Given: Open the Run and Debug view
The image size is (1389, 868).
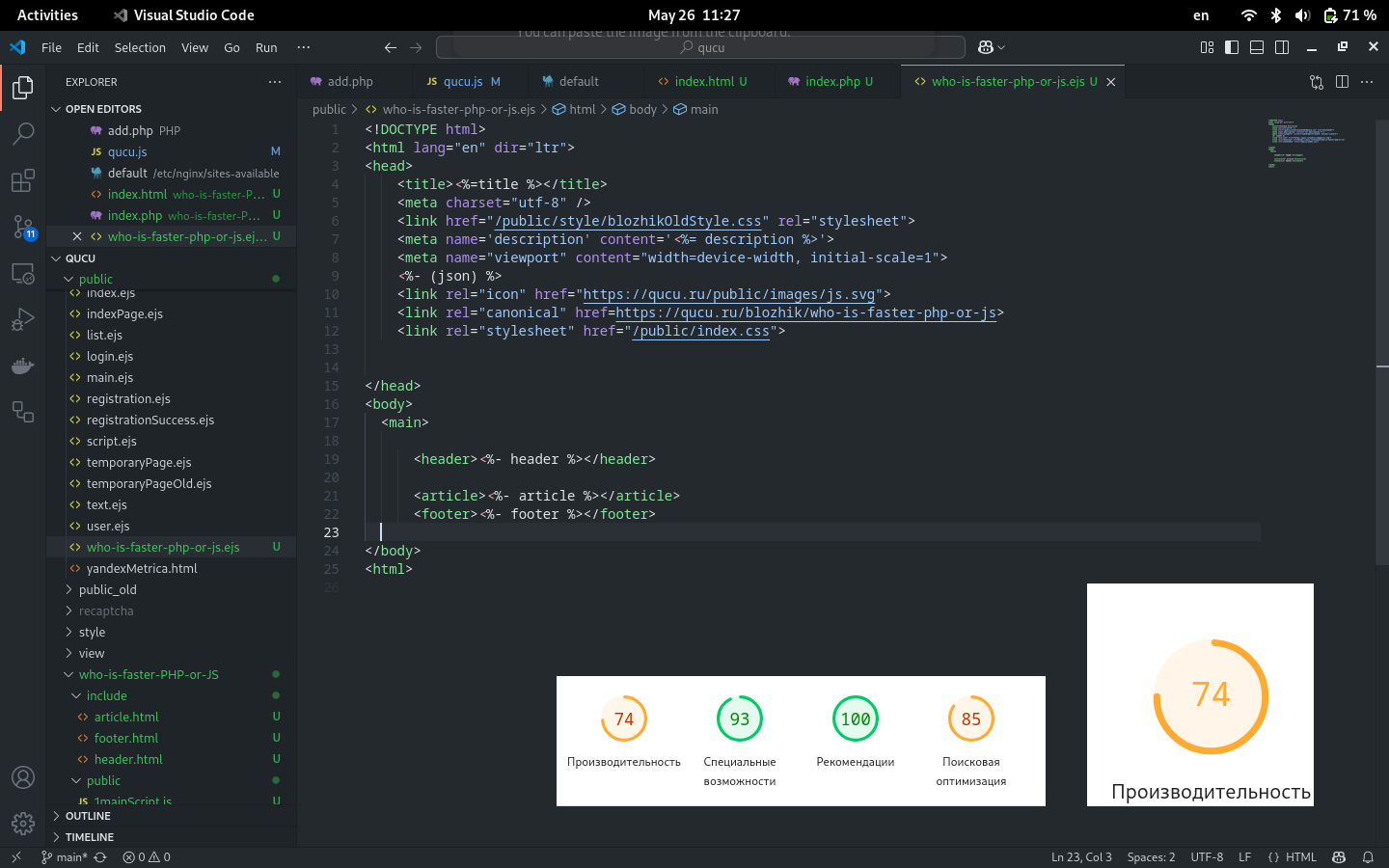Looking at the screenshot, I should pyautogui.click(x=23, y=319).
